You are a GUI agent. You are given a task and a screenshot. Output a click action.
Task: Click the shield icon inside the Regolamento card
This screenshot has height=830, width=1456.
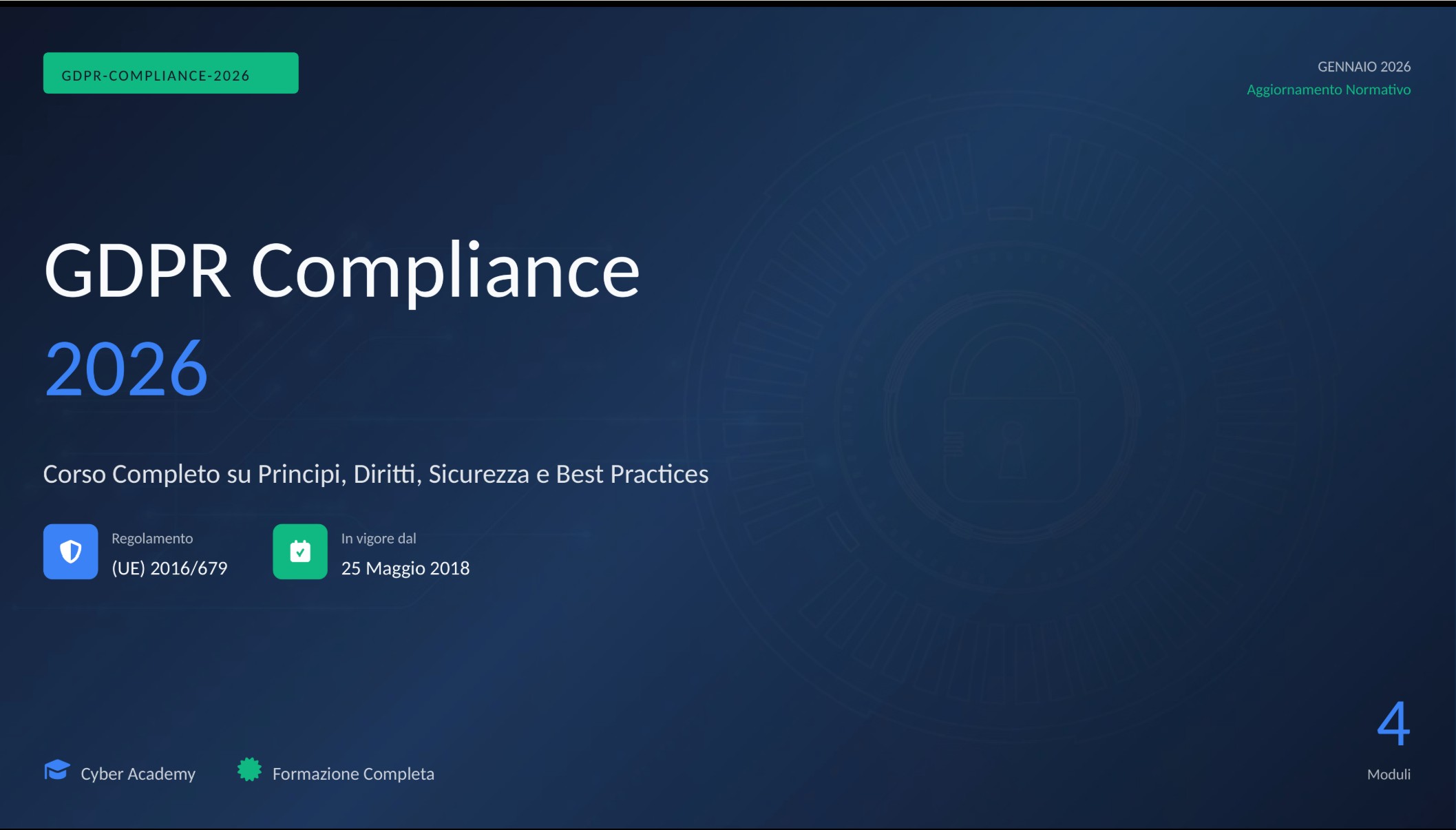point(70,552)
